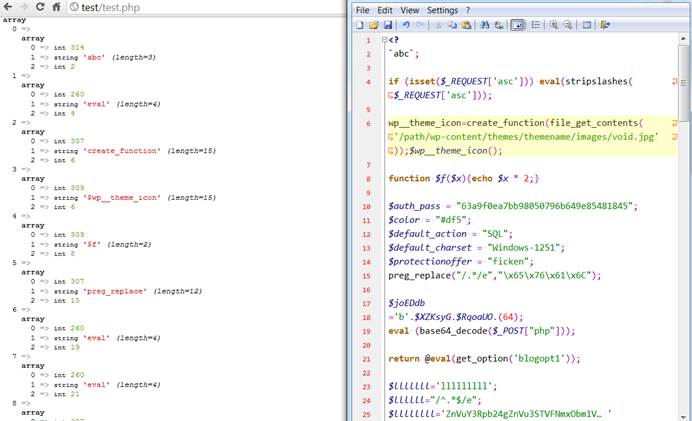Click the $protectionoffer variable on line 14
Screen dimensions: 692x421
pyautogui.click(x=430, y=261)
